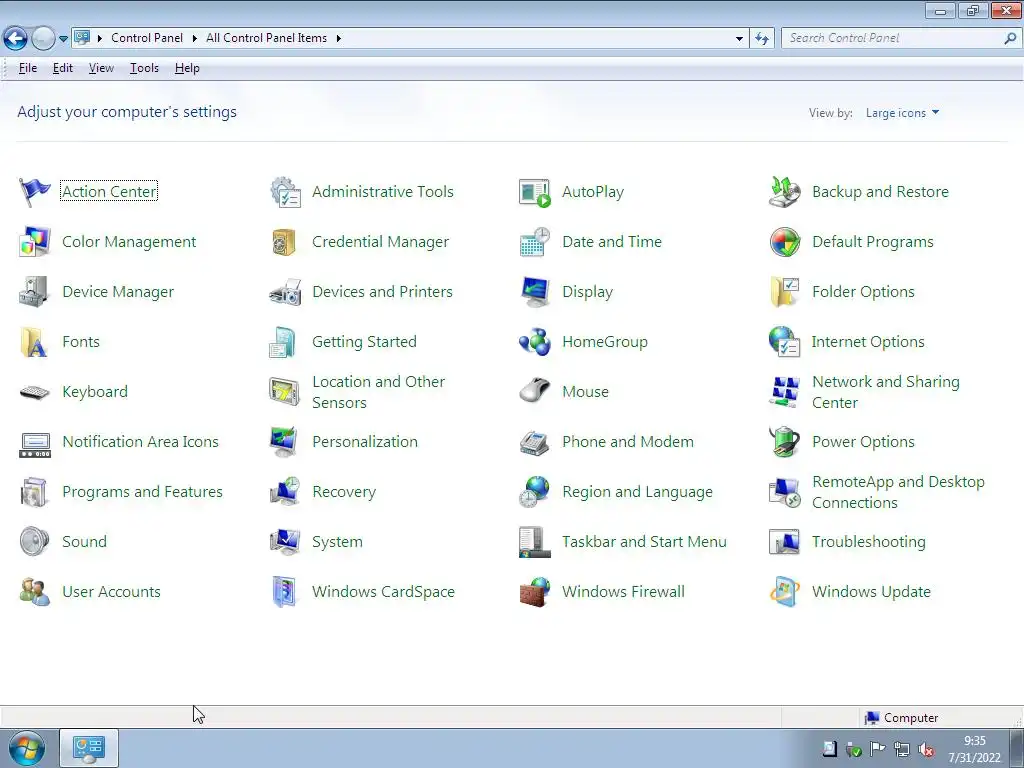
Task: Open the Fonts folder icon
Action: click(x=35, y=342)
